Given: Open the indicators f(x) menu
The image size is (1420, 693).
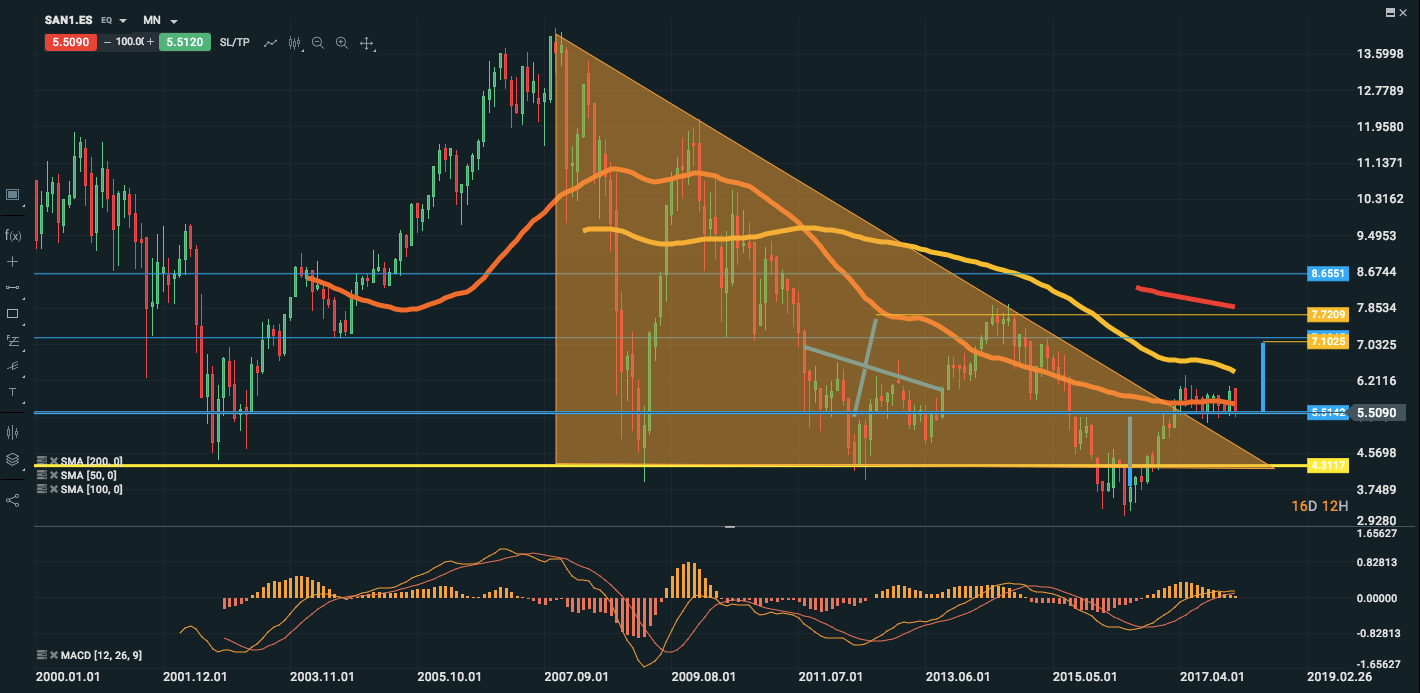Looking at the screenshot, I should (x=13, y=235).
